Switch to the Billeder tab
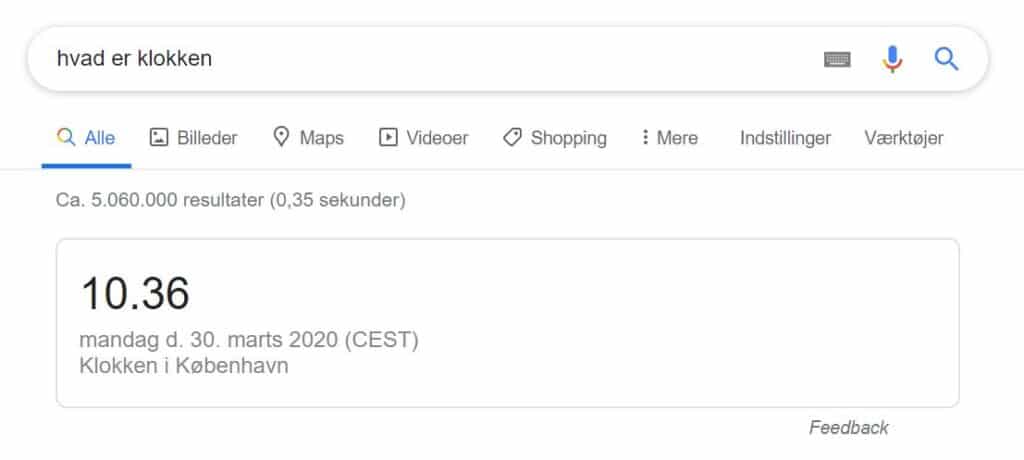This screenshot has width=1024, height=460. pos(193,138)
